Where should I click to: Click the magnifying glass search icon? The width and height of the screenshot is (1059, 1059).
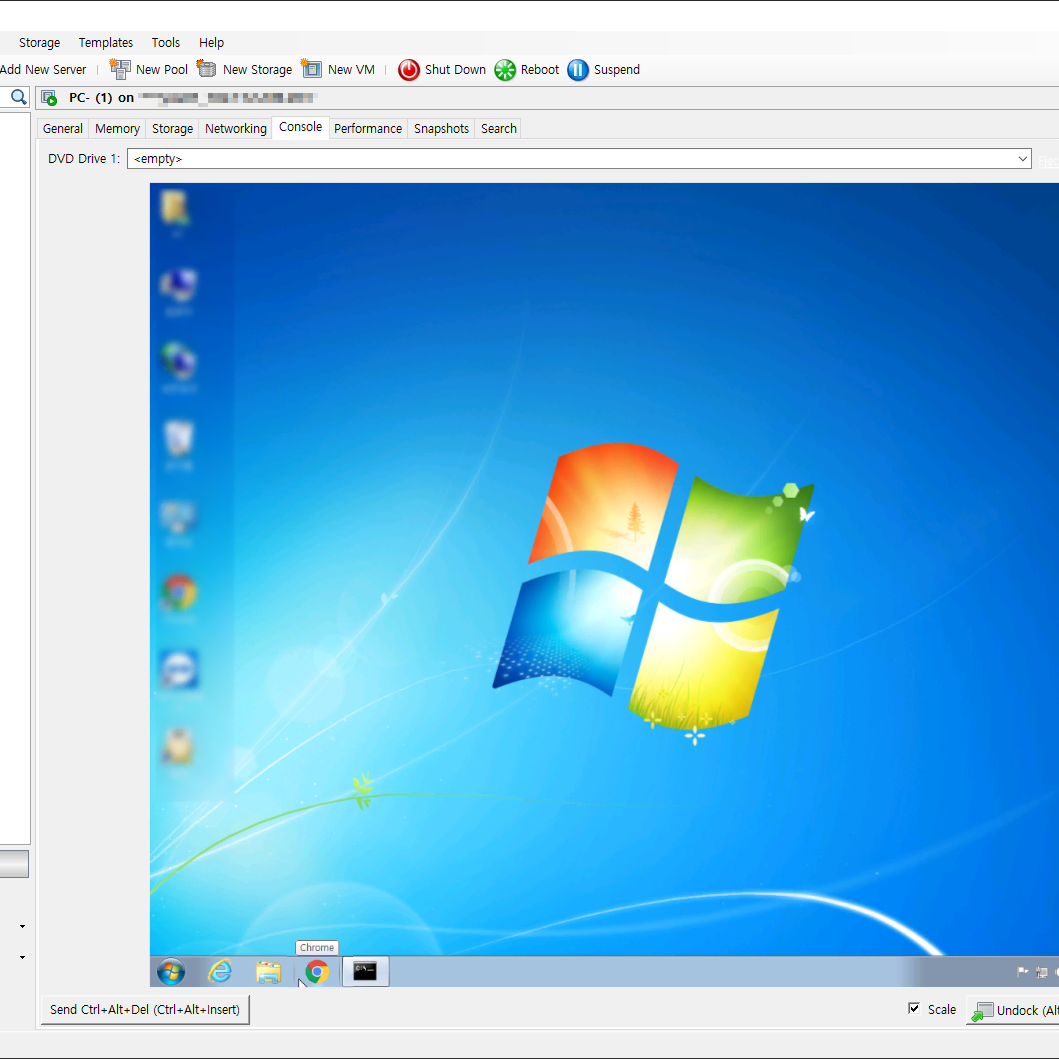19,97
